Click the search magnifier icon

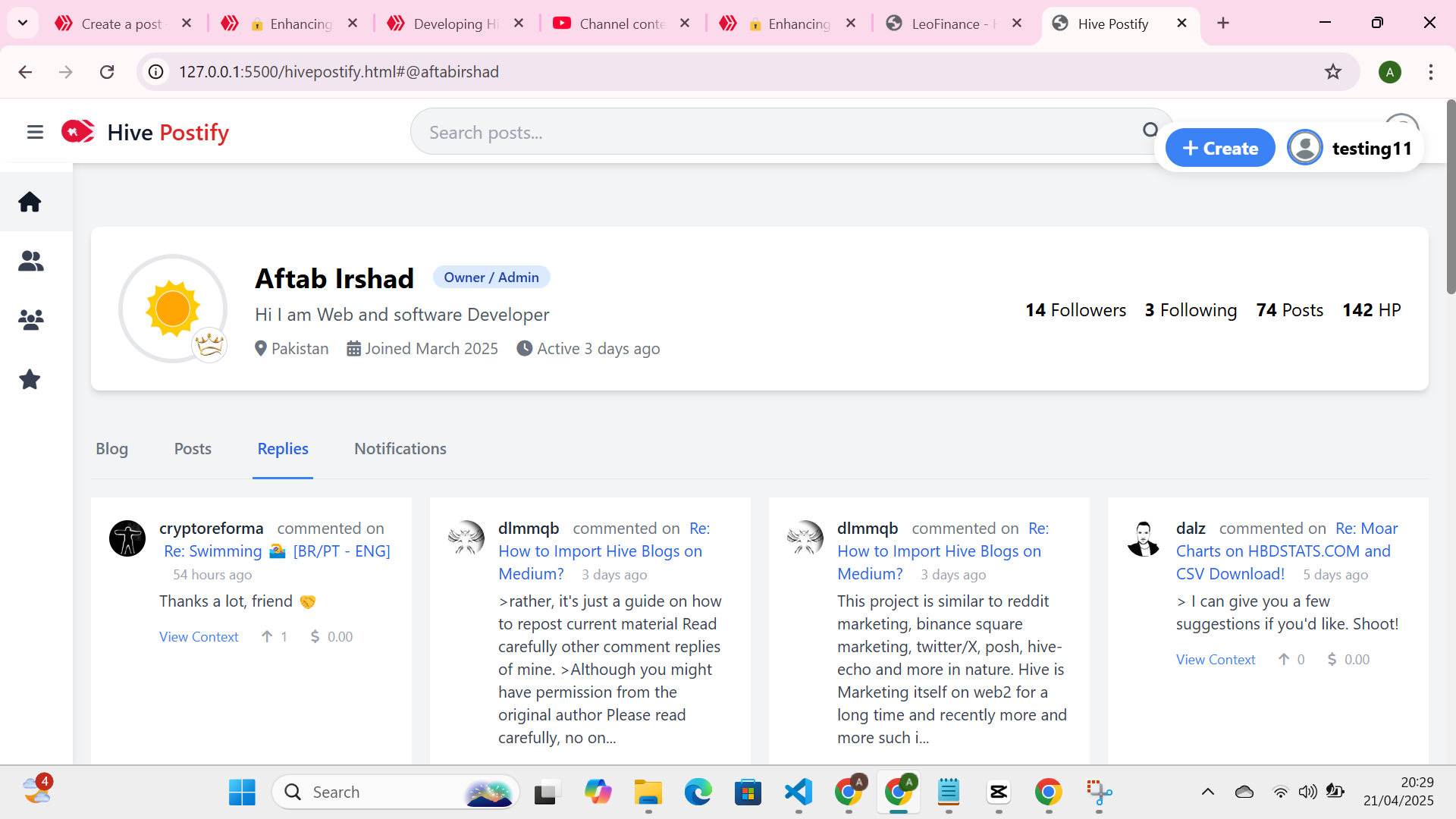(x=1150, y=130)
